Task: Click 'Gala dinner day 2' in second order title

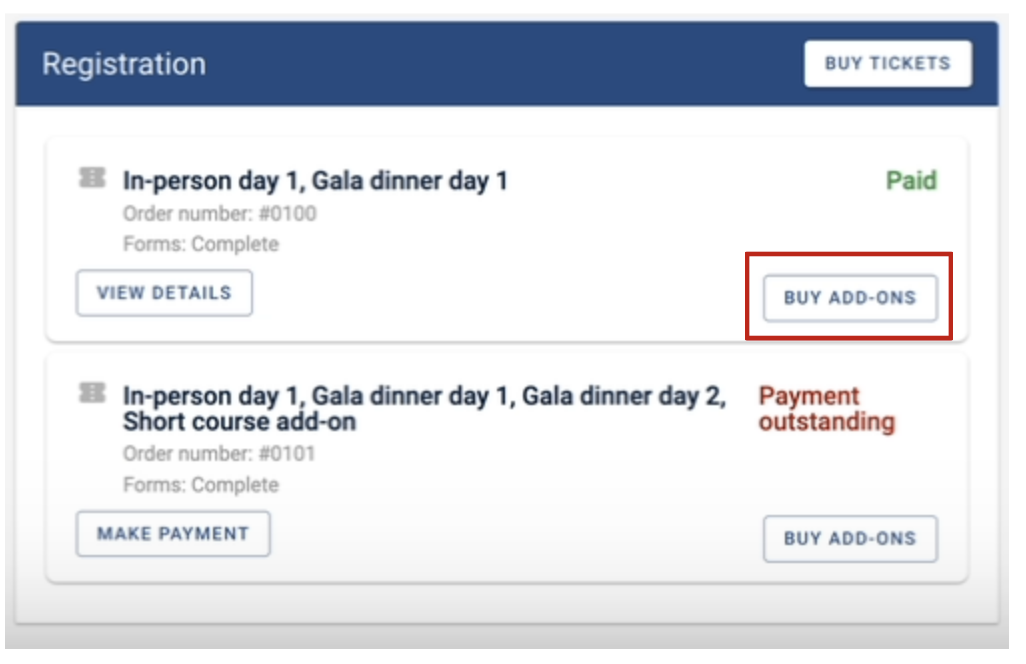Action: point(624,396)
